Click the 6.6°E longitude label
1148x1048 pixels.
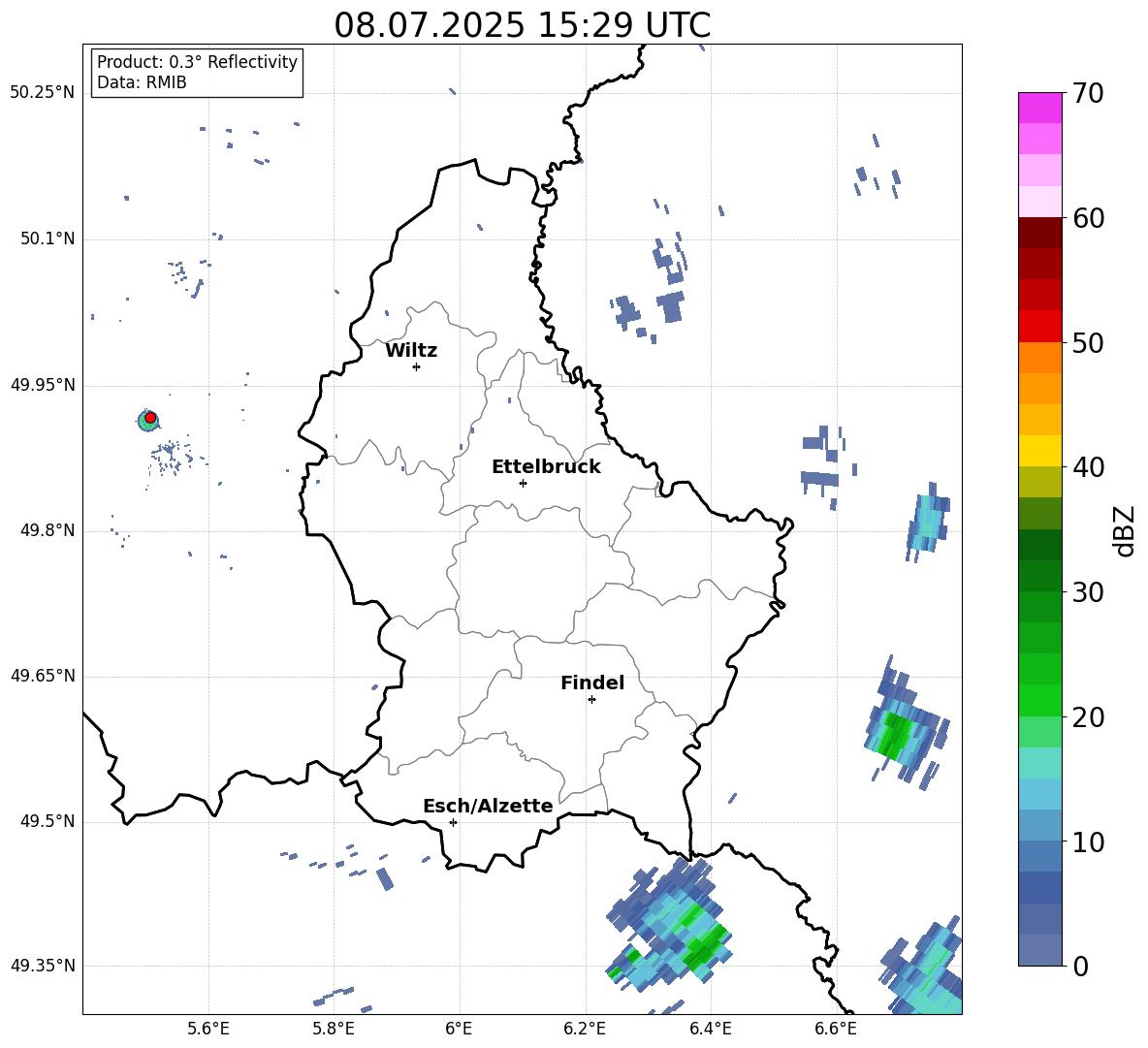pyautogui.click(x=836, y=1029)
